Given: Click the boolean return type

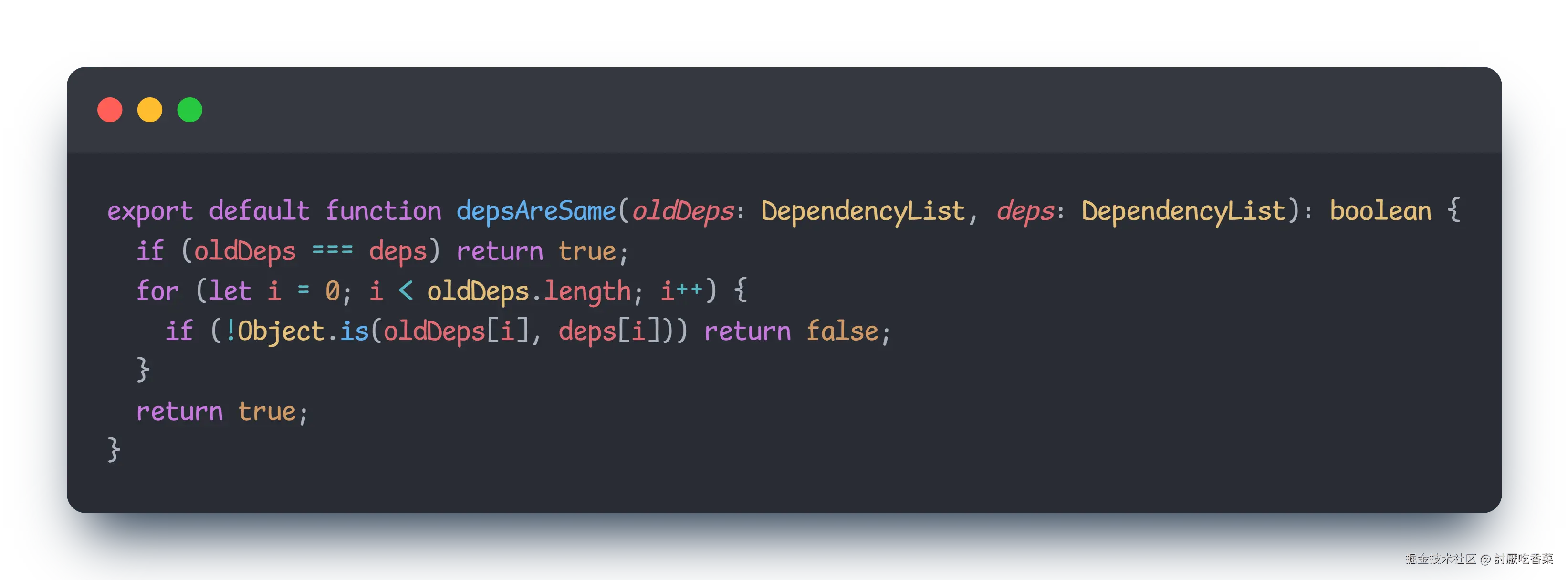Looking at the screenshot, I should 1380,211.
